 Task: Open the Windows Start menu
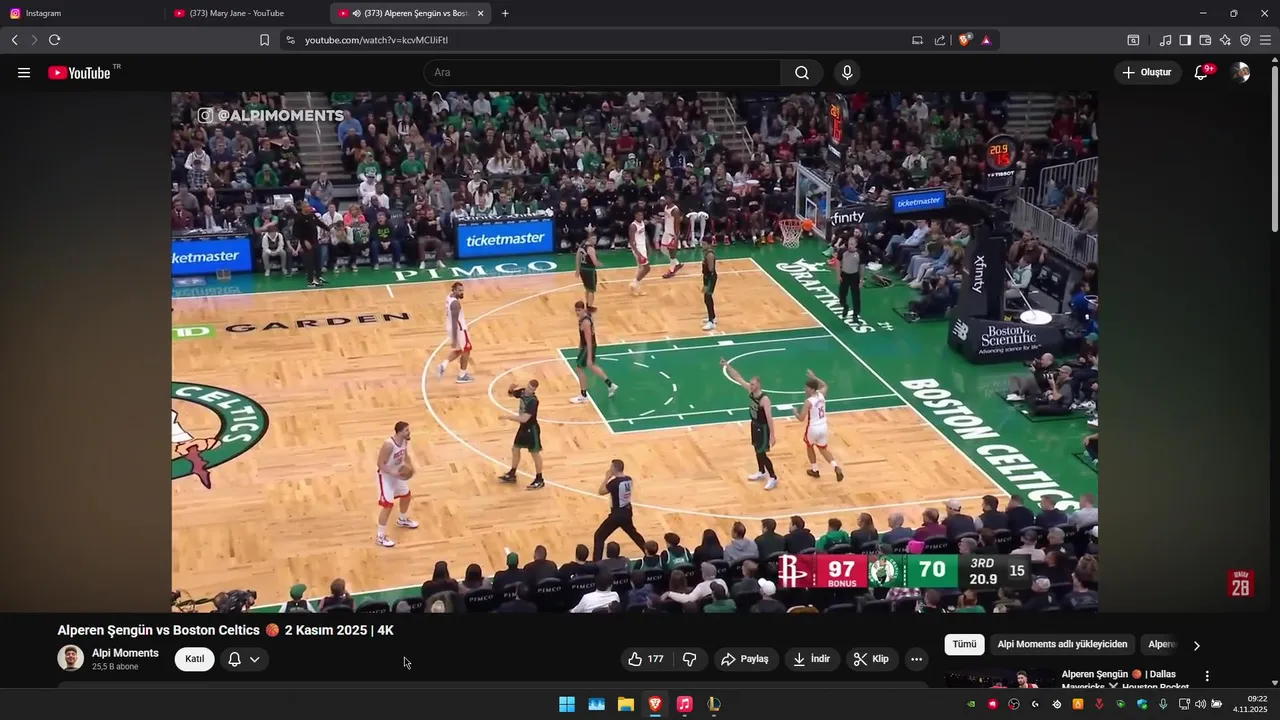coord(567,704)
